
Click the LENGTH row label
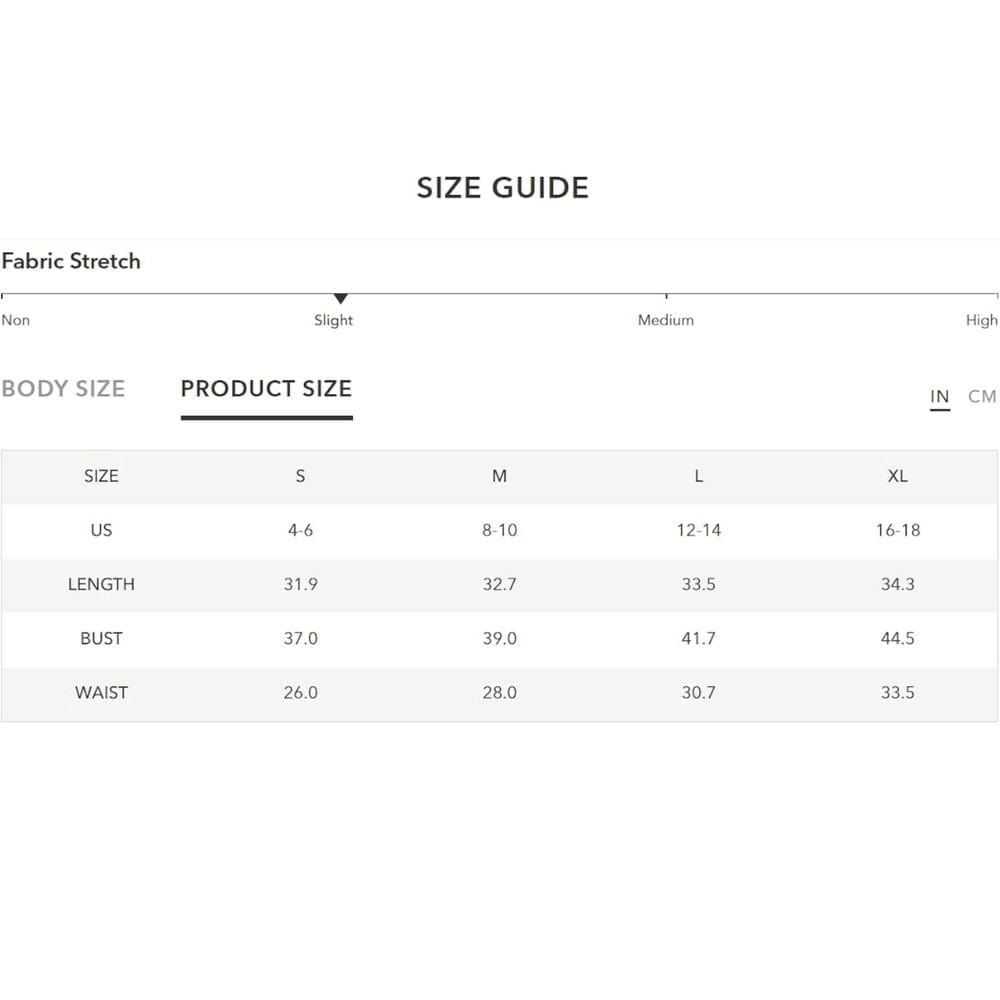coord(101,584)
